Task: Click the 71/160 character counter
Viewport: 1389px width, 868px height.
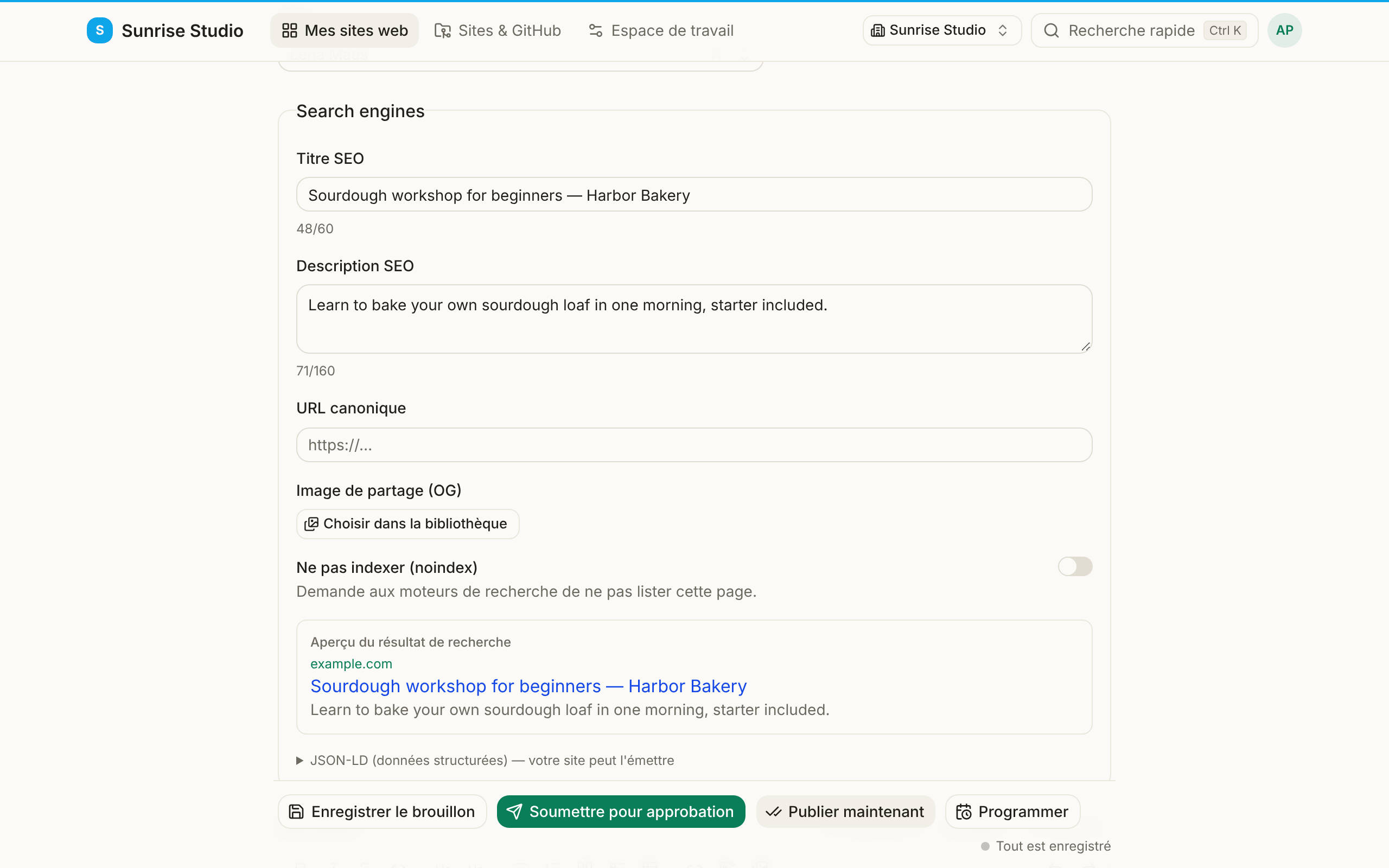Action: click(x=315, y=371)
